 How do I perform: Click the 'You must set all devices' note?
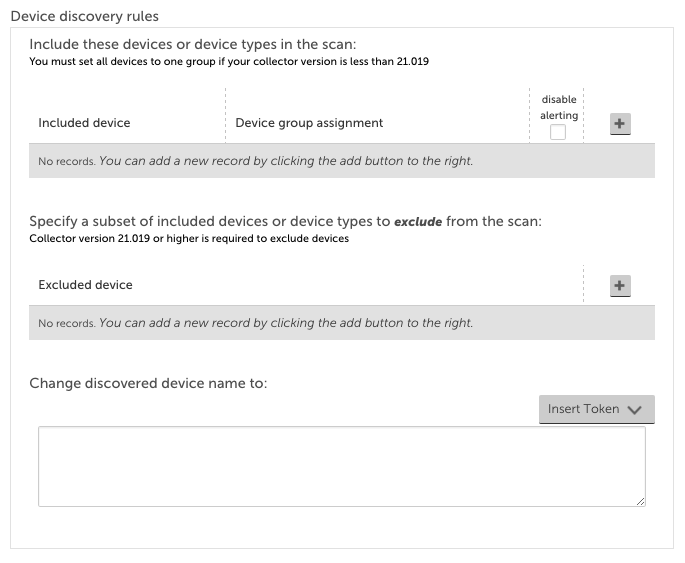229,62
